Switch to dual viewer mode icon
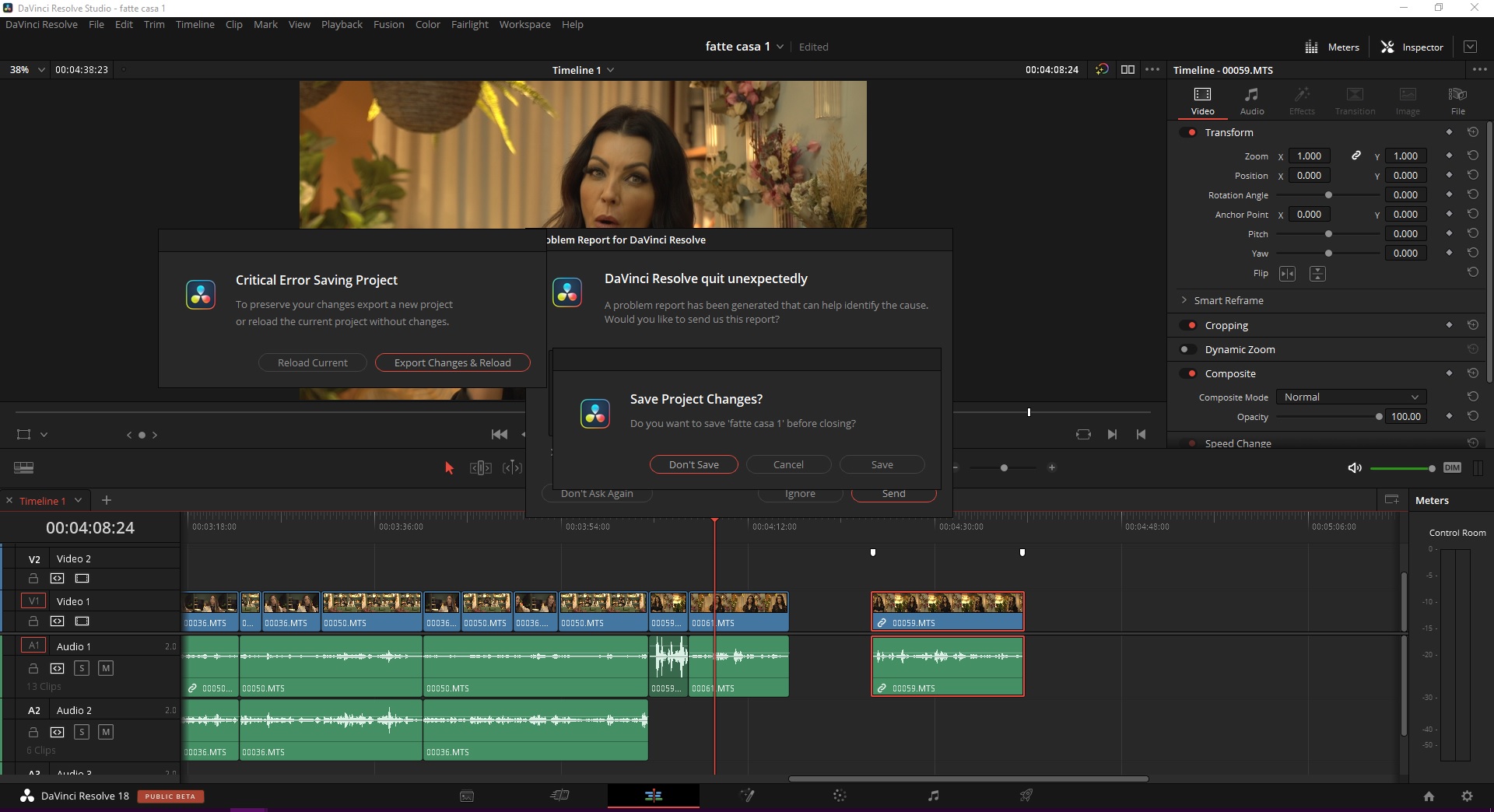The height and width of the screenshot is (812, 1494). pos(1128,69)
